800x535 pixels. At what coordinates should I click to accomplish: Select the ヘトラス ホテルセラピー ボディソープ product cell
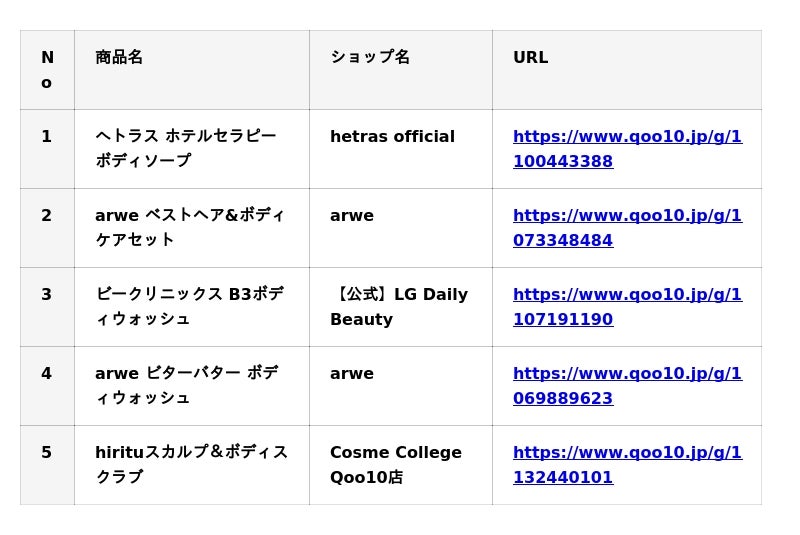pos(186,148)
